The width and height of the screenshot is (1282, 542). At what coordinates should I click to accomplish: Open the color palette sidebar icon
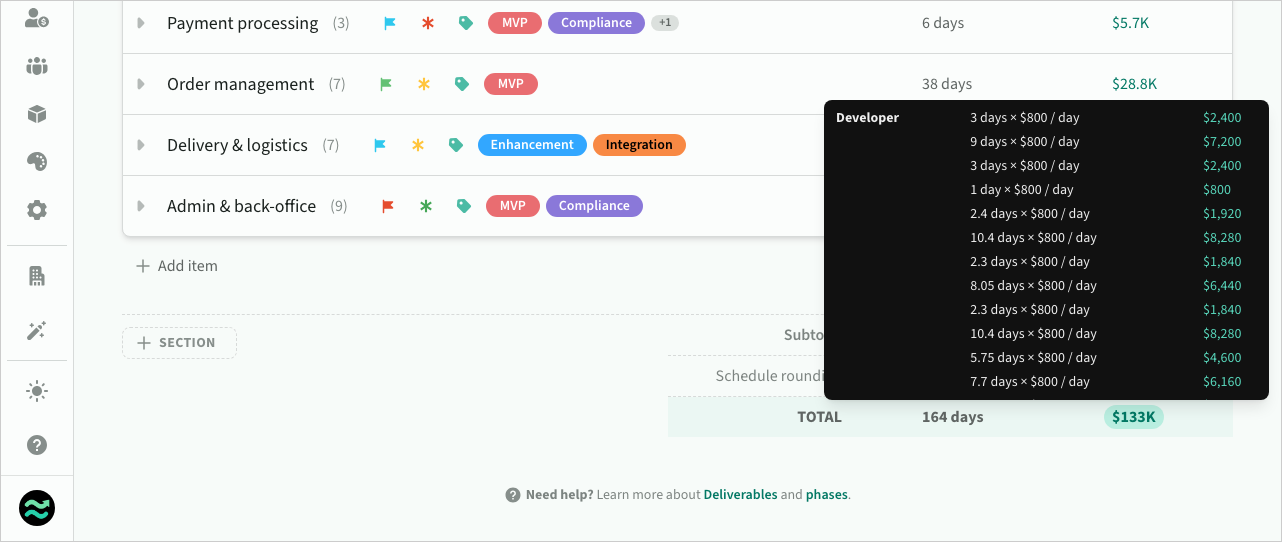click(37, 162)
